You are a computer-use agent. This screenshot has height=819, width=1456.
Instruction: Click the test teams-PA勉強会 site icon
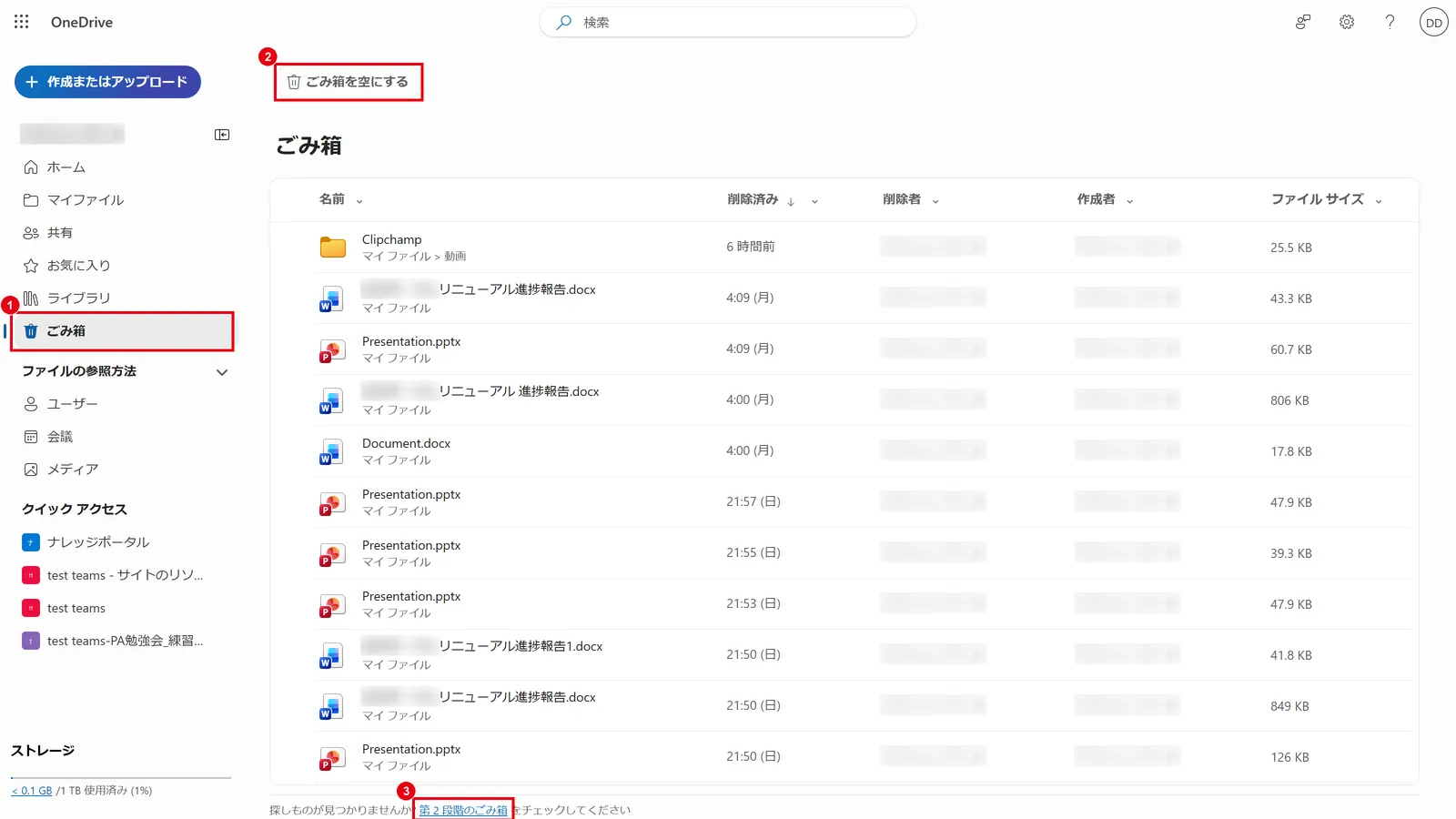pyautogui.click(x=31, y=641)
